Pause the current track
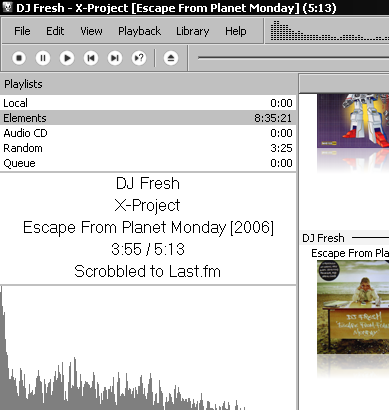Screen dimensions: 389x410 pos(43,58)
